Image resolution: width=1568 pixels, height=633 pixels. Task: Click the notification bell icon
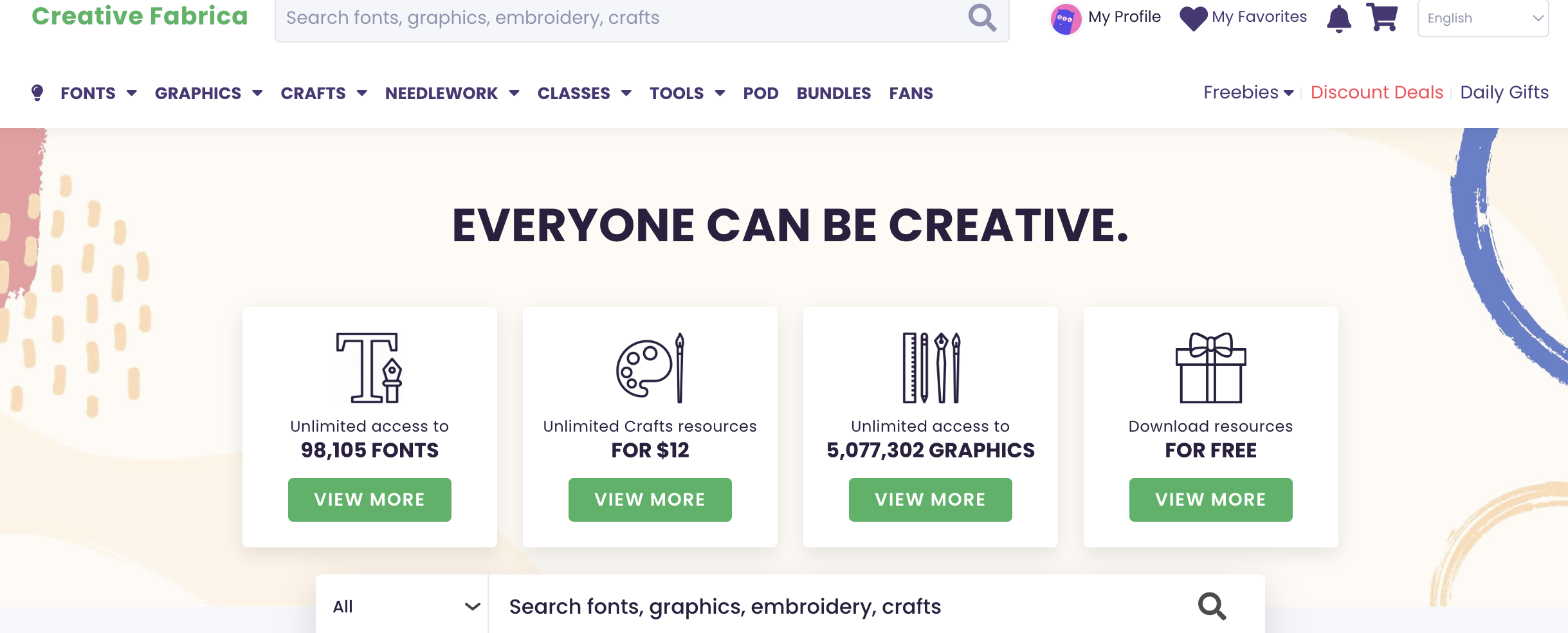[1338, 18]
